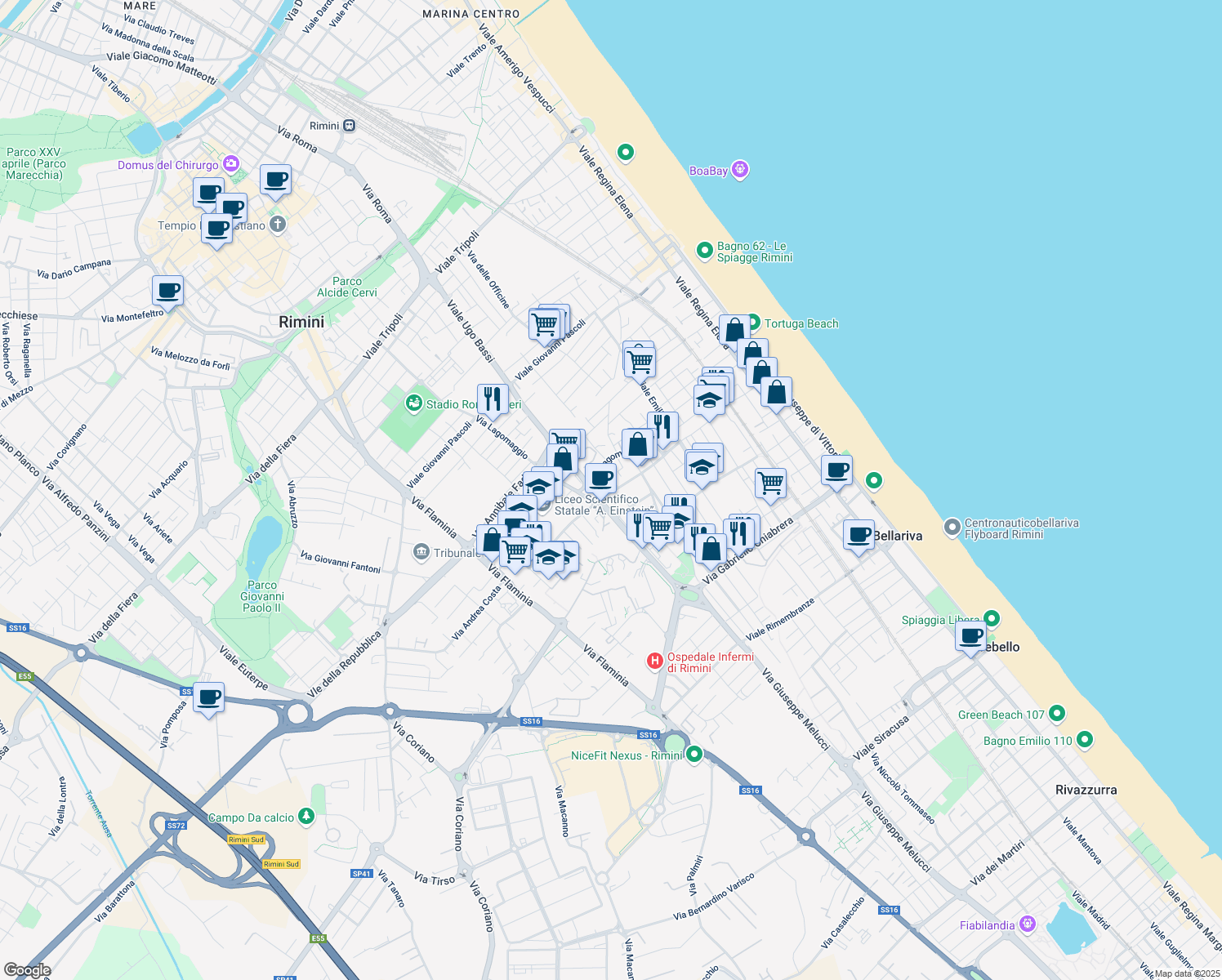Viewport: 1222px width, 980px height.
Task: Click the Via Giovanni Fantoni street label
Action: coord(341,562)
